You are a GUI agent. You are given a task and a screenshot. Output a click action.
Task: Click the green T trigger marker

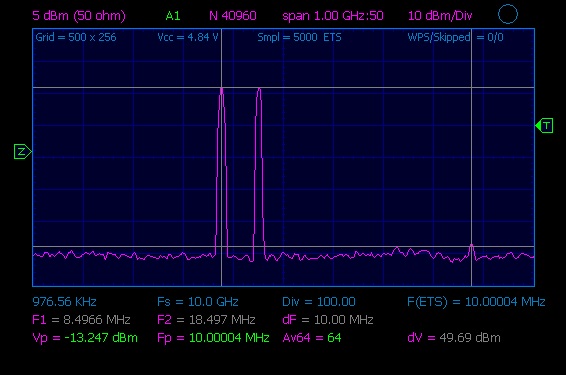click(x=544, y=126)
